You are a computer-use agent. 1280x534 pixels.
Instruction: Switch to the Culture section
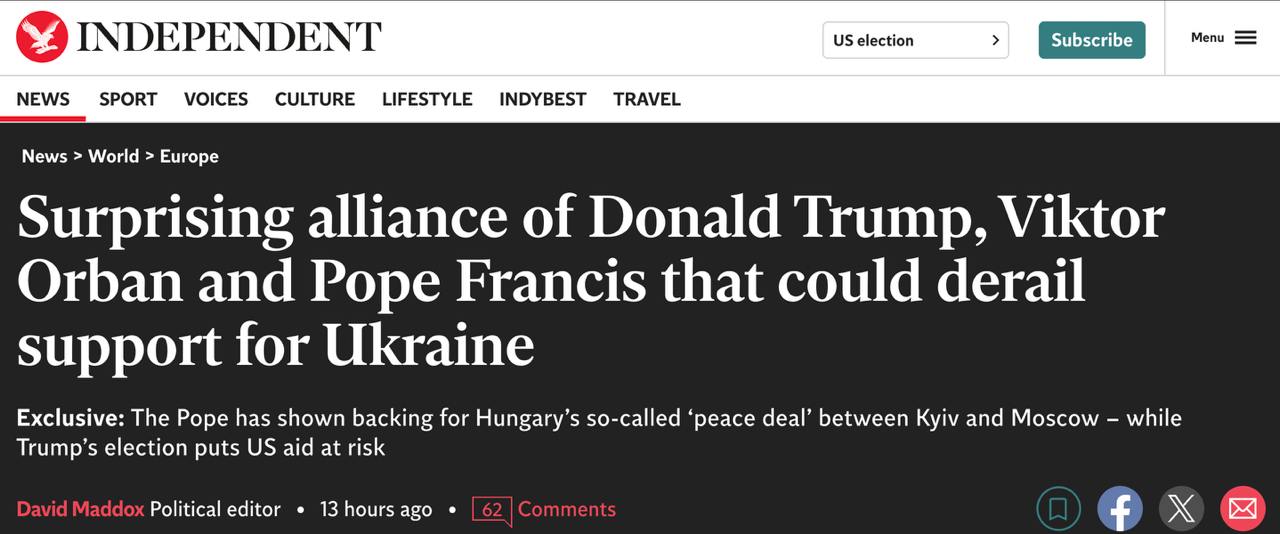[x=315, y=99]
